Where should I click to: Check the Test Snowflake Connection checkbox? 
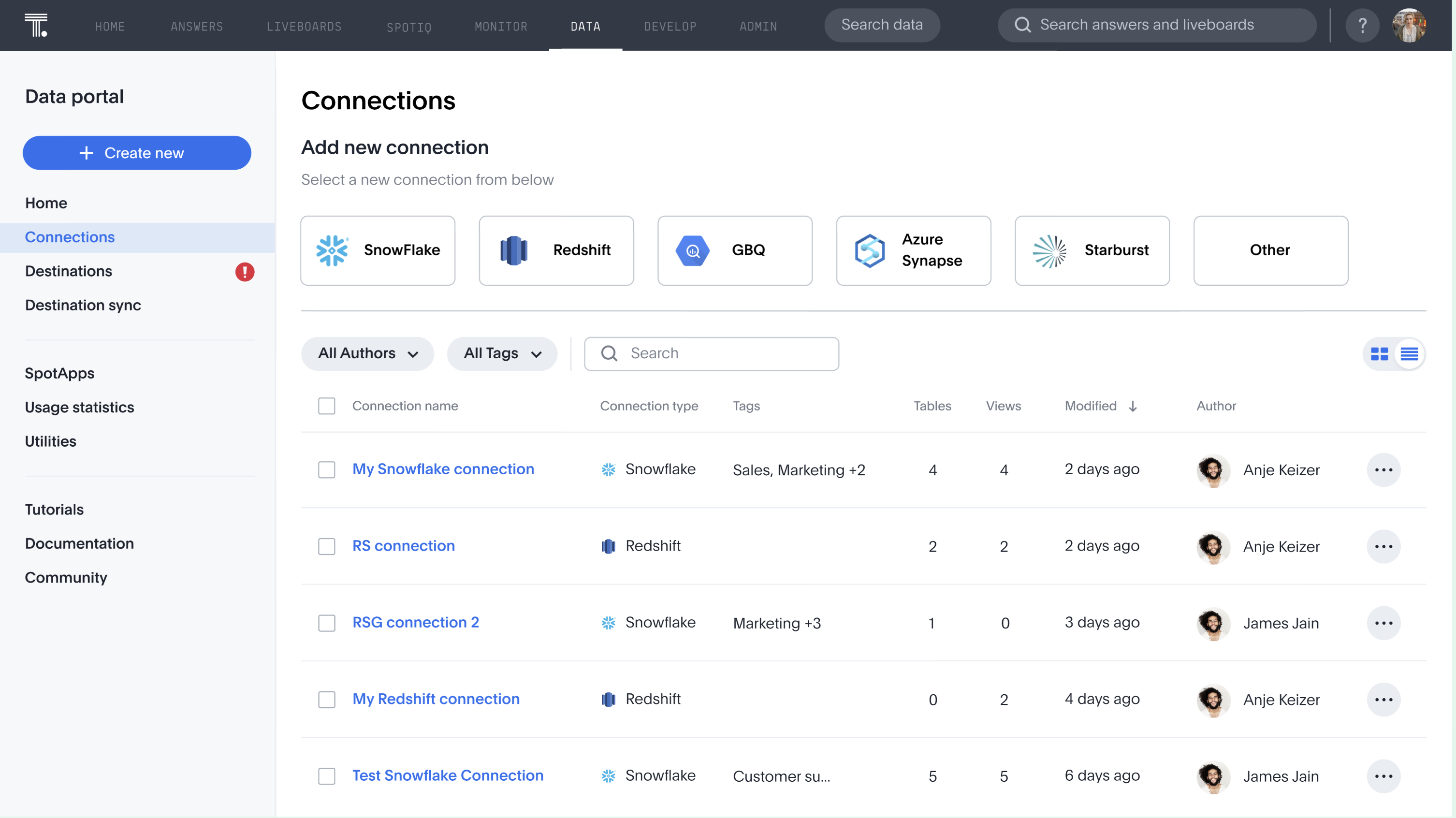[327, 776]
